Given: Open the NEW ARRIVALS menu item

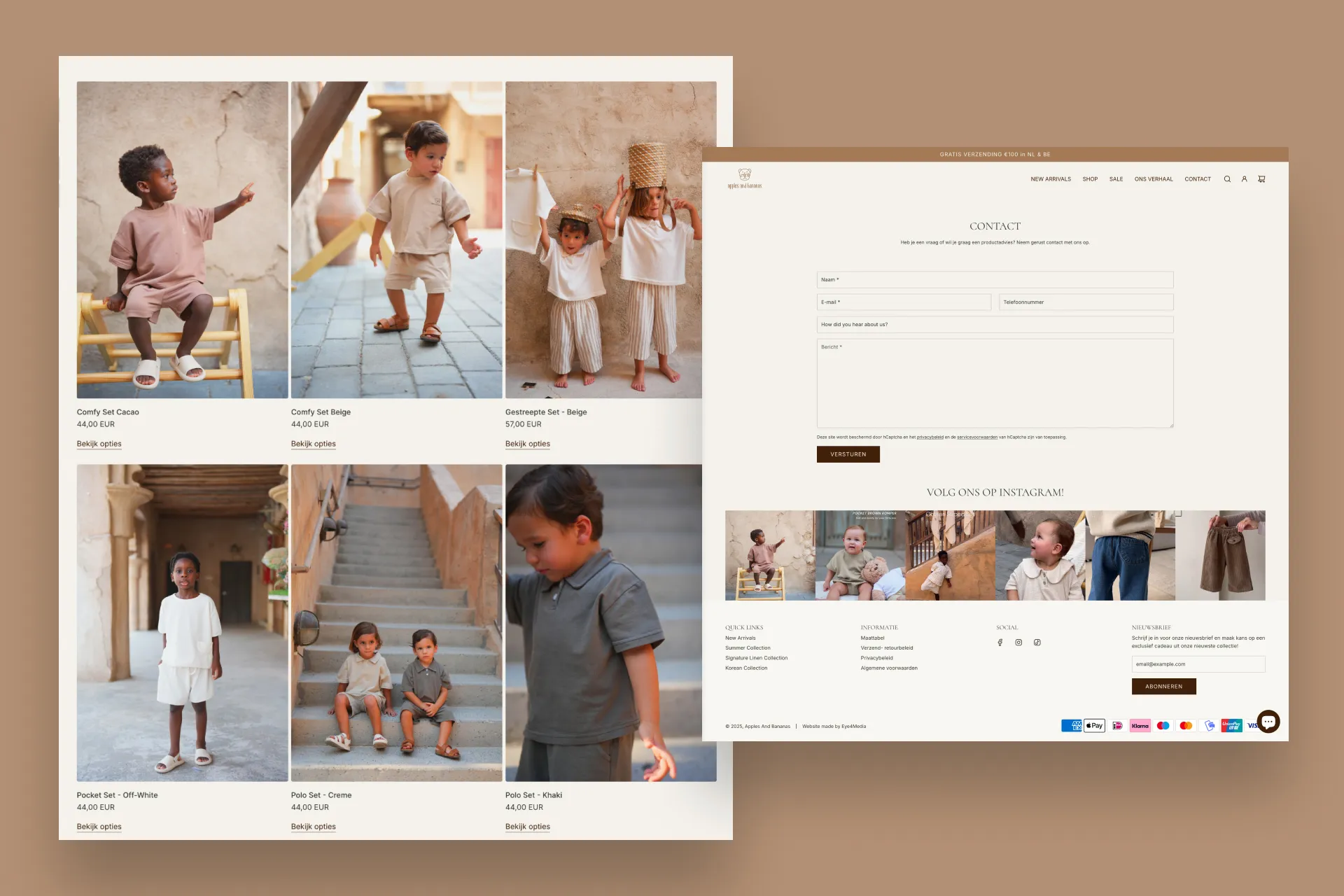Looking at the screenshot, I should (x=1051, y=179).
